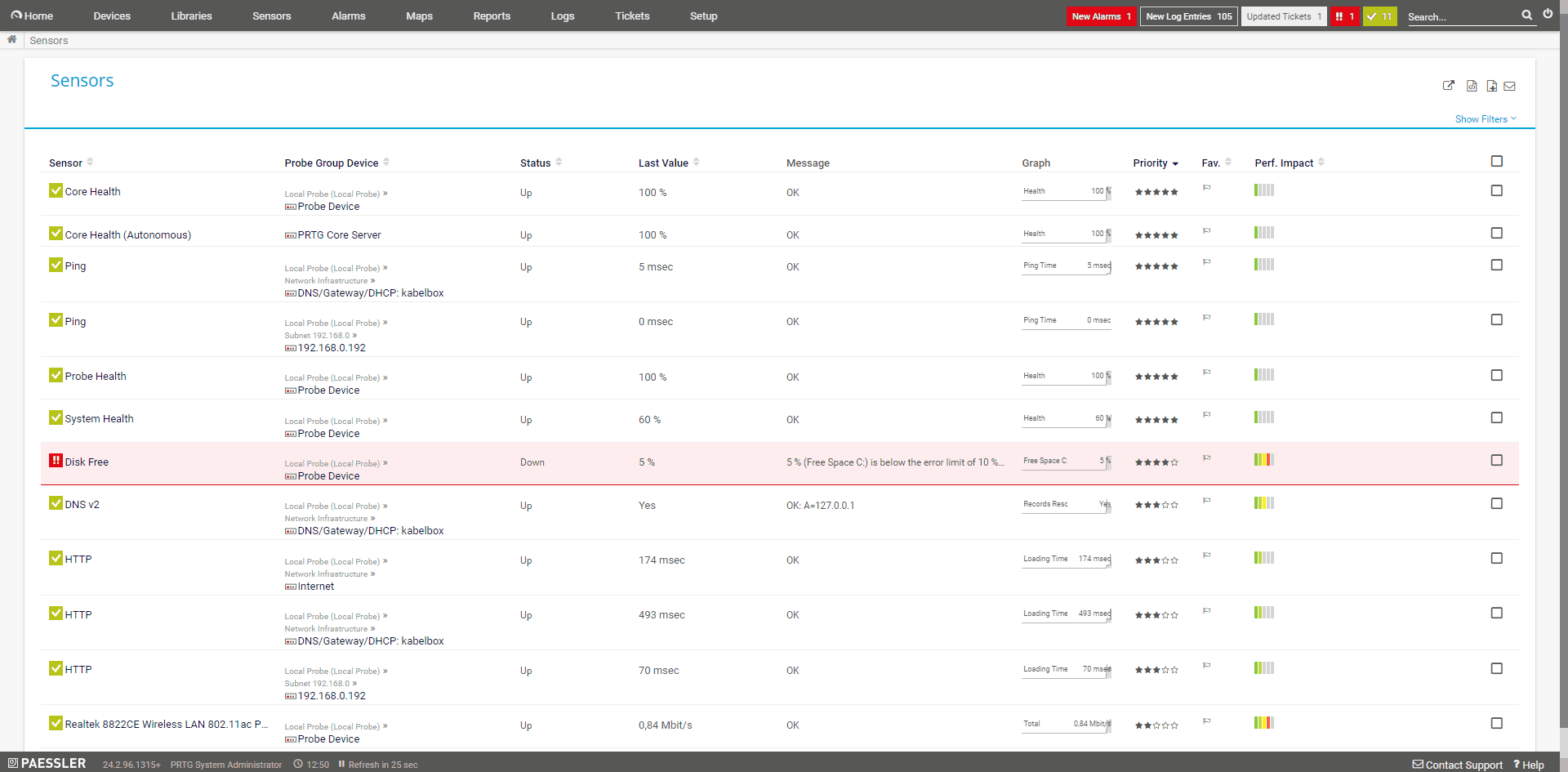Image resolution: width=1568 pixels, height=772 pixels.
Task: Click the favorite flag for Probe Health
Action: tap(1206, 373)
